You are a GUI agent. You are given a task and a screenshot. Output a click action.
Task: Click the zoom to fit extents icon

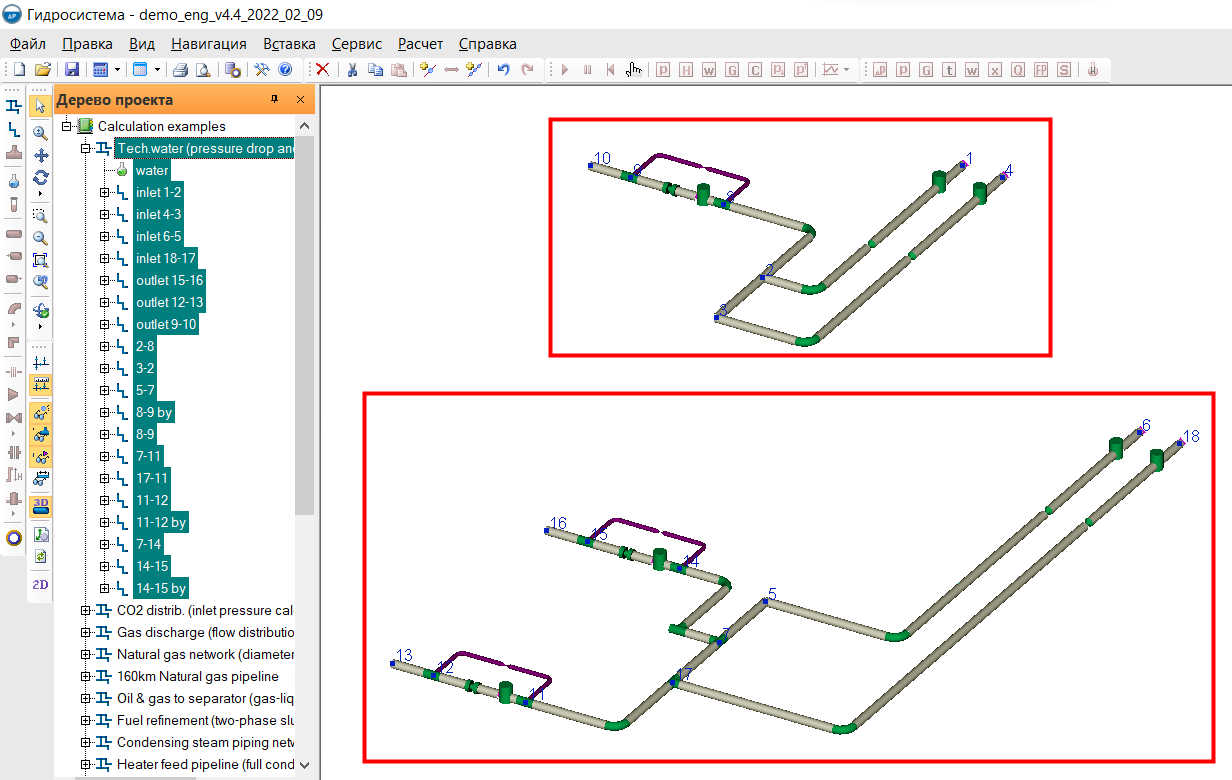click(x=41, y=259)
